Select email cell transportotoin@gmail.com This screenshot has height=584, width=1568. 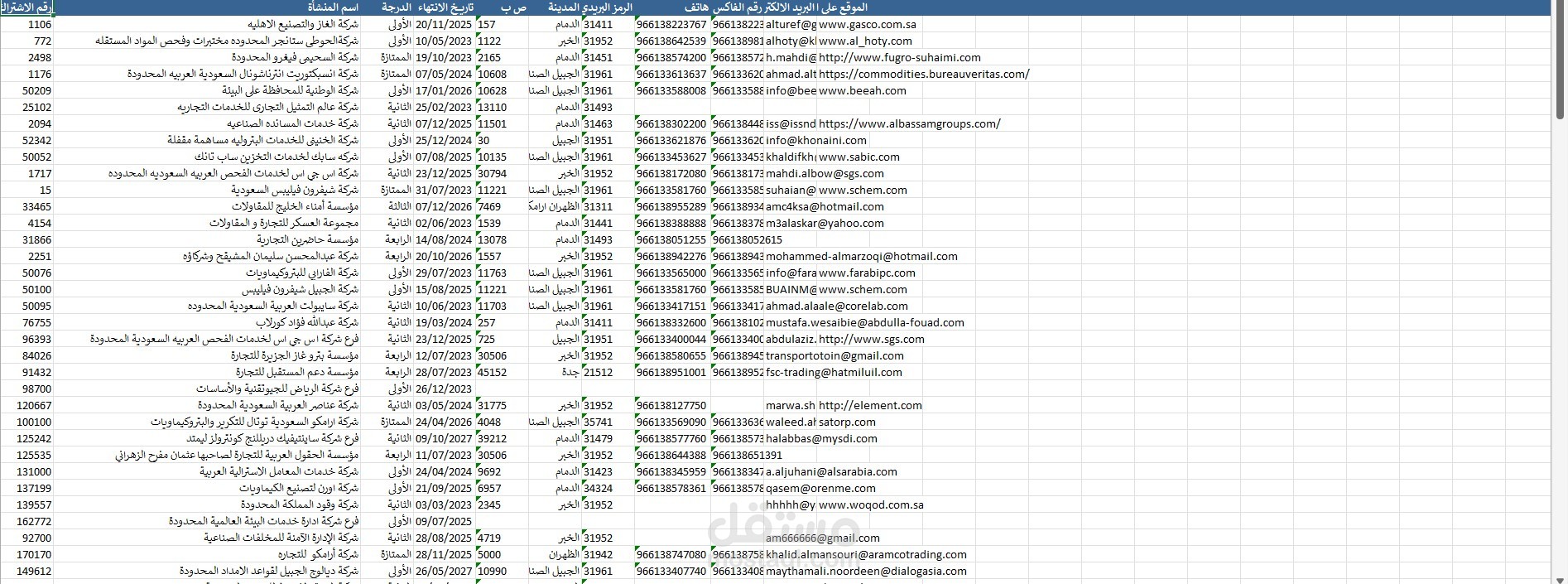(x=835, y=355)
